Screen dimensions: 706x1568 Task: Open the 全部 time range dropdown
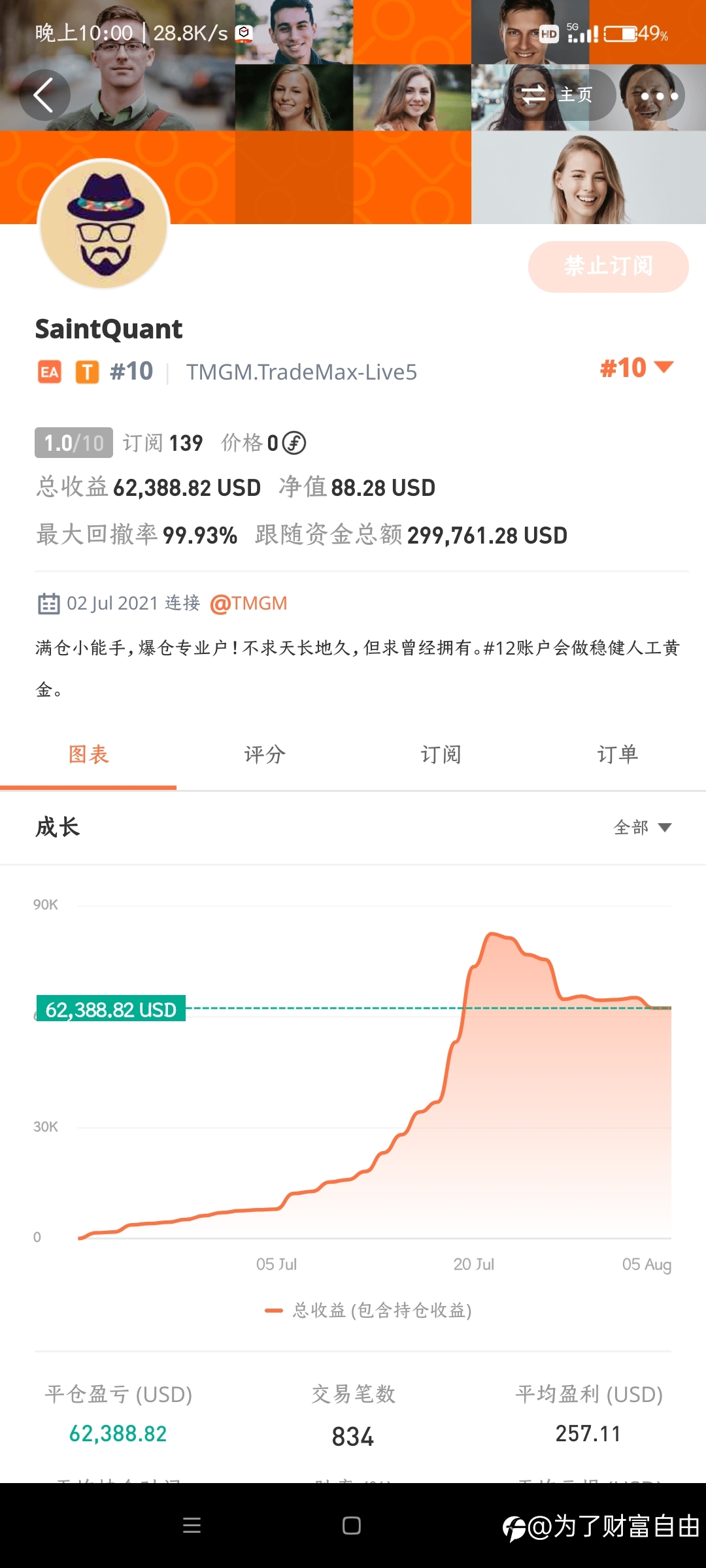tap(643, 828)
